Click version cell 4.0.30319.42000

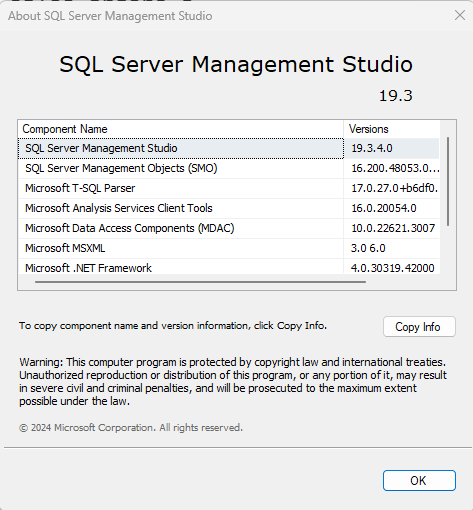[x=392, y=267]
